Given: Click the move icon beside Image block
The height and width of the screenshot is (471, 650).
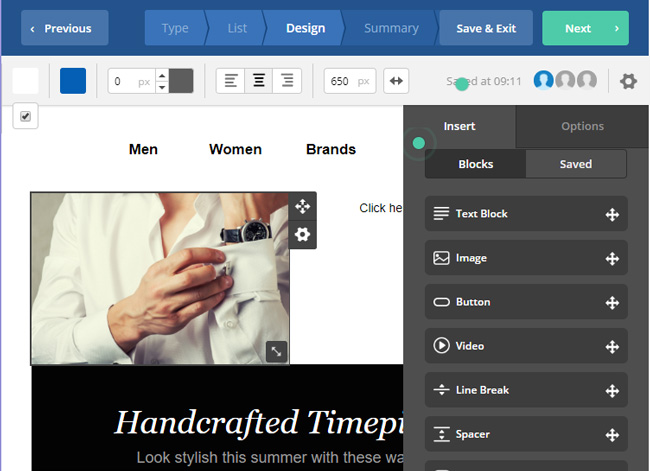Looking at the screenshot, I should click(612, 259).
